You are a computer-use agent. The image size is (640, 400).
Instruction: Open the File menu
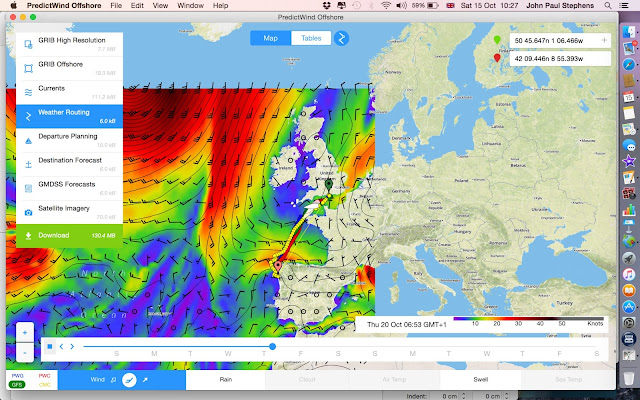click(116, 6)
